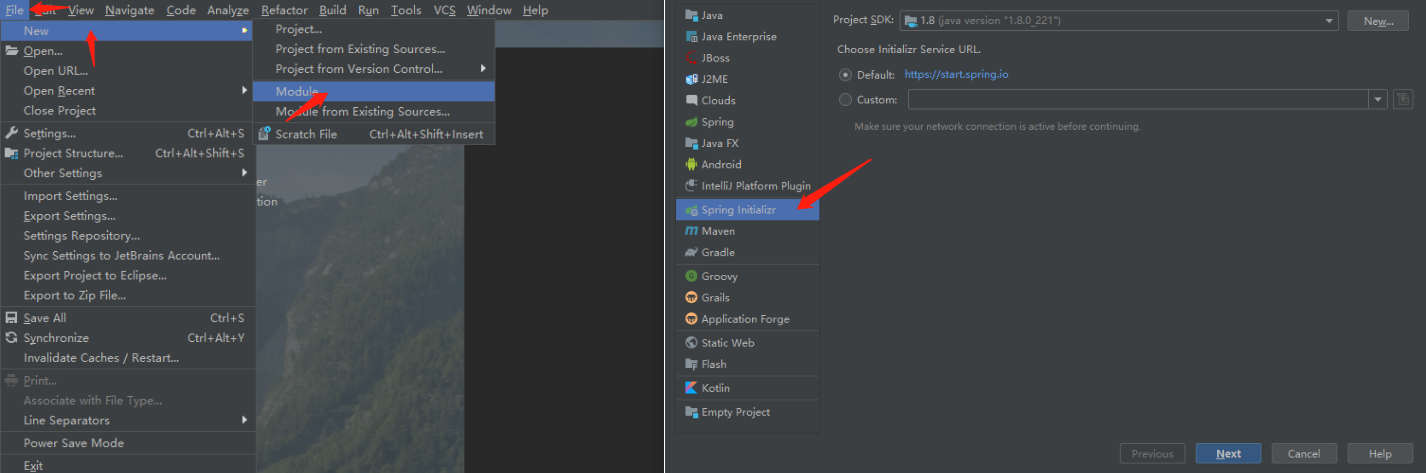Pick the Empty Project icon
The width and height of the screenshot is (1426, 473).
[691, 412]
